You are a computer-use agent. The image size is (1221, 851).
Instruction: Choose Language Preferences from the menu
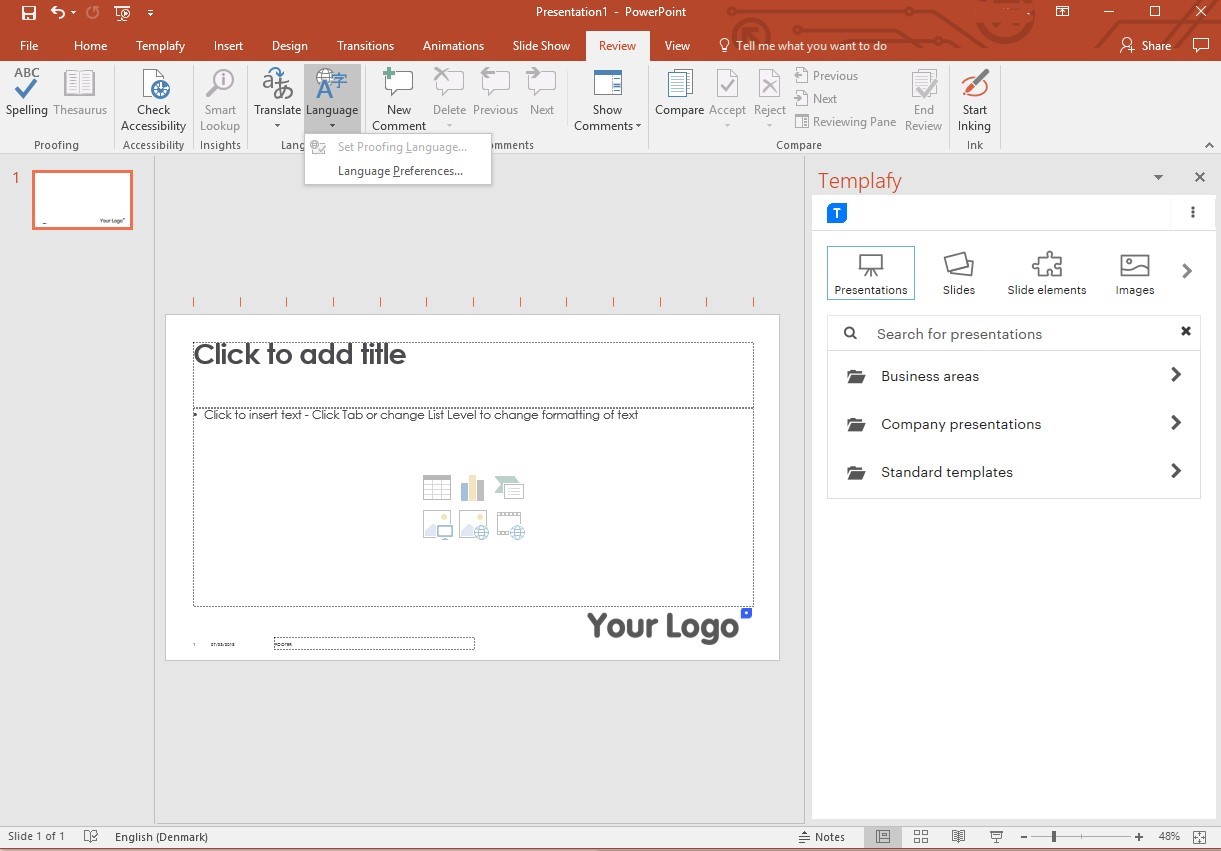[399, 170]
